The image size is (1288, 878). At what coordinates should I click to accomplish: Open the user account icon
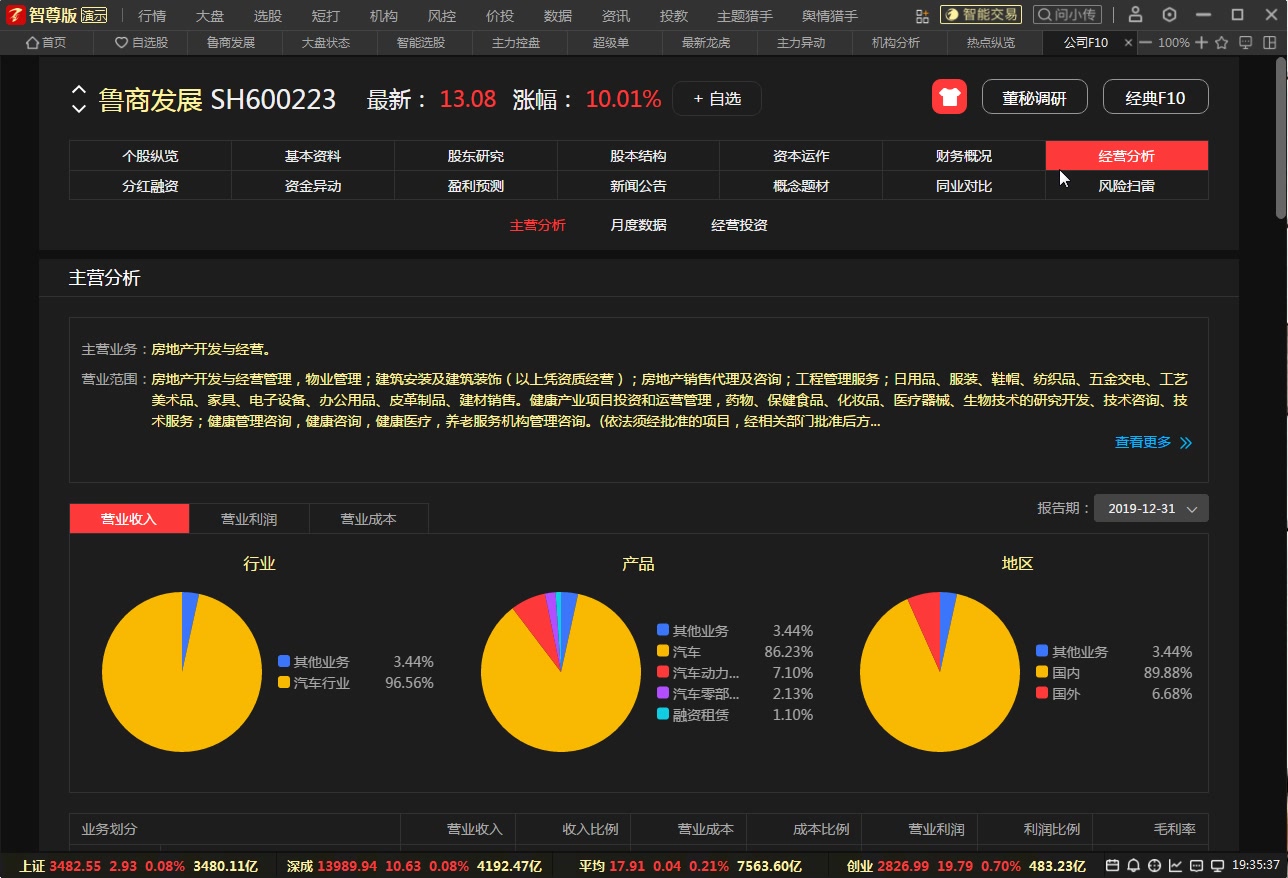click(x=1135, y=15)
